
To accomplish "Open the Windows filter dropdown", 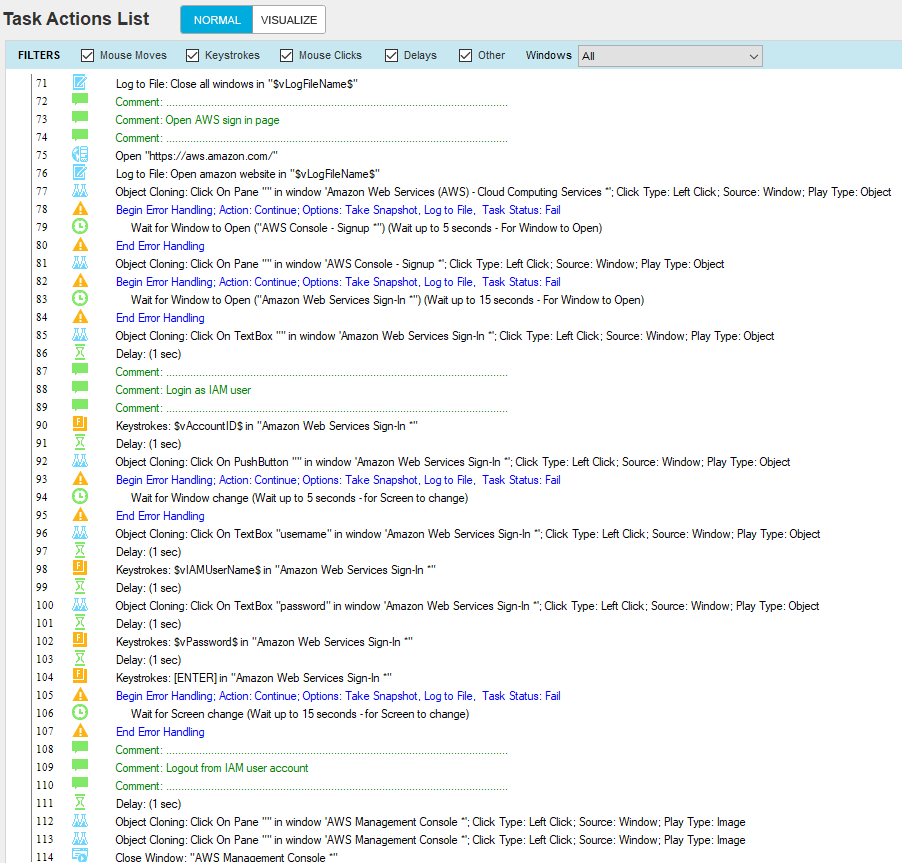I will pos(670,56).
